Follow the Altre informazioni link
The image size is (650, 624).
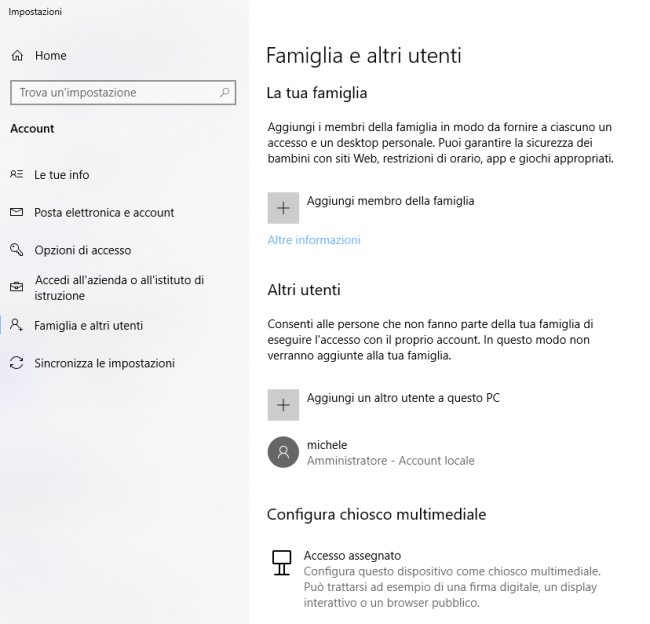(314, 240)
